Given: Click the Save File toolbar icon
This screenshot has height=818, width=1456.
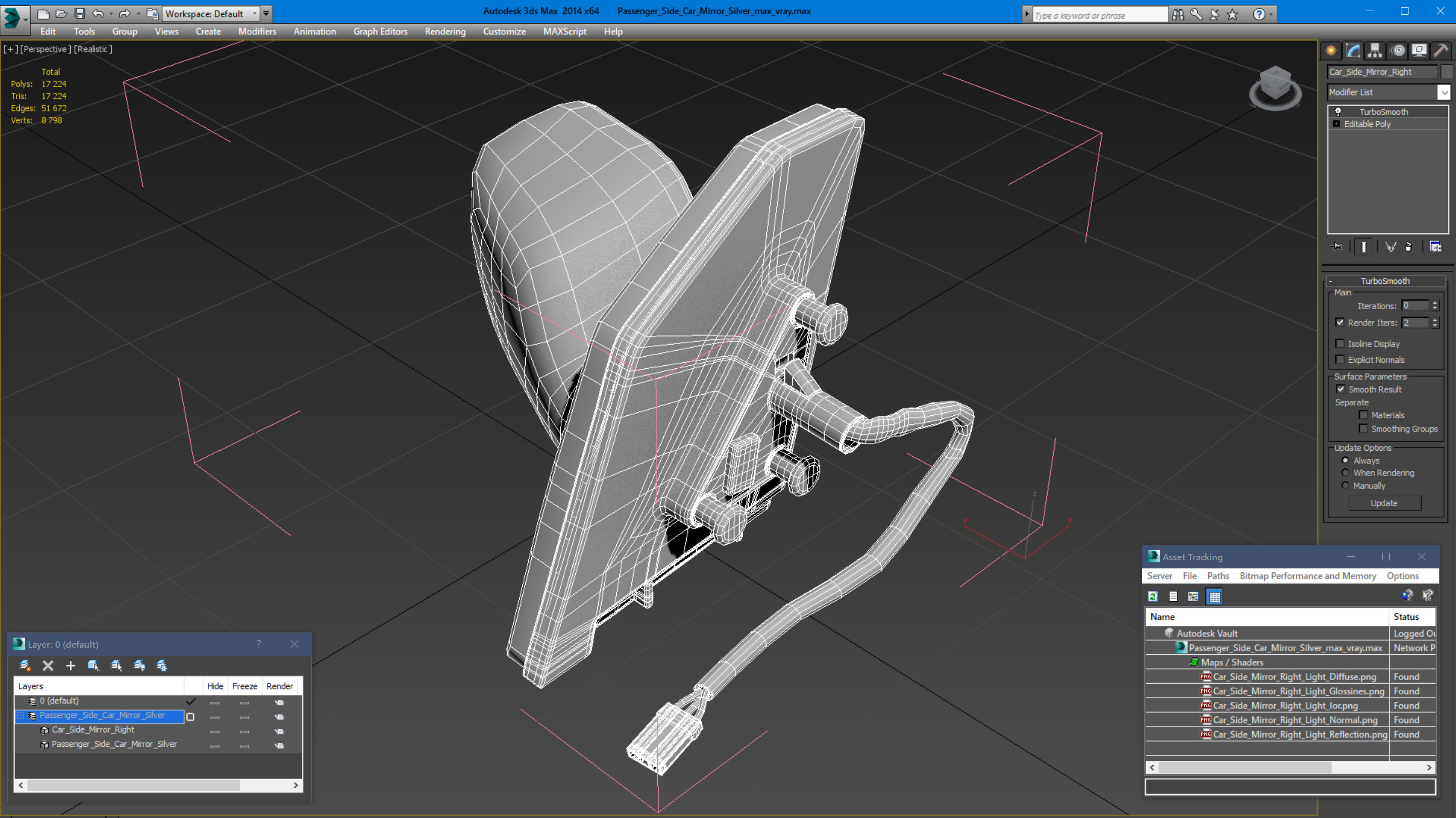Looking at the screenshot, I should click(x=80, y=14).
